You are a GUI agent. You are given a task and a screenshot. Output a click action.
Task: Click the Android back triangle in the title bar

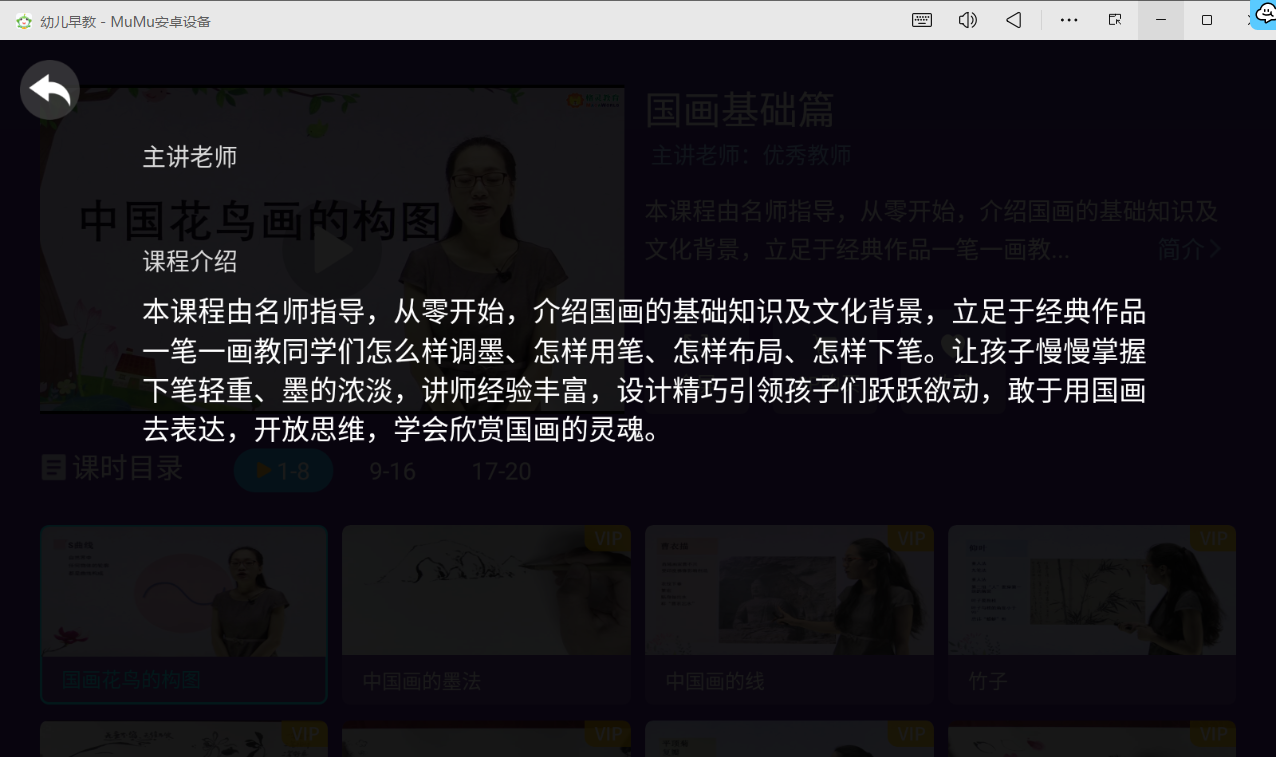coord(1014,20)
